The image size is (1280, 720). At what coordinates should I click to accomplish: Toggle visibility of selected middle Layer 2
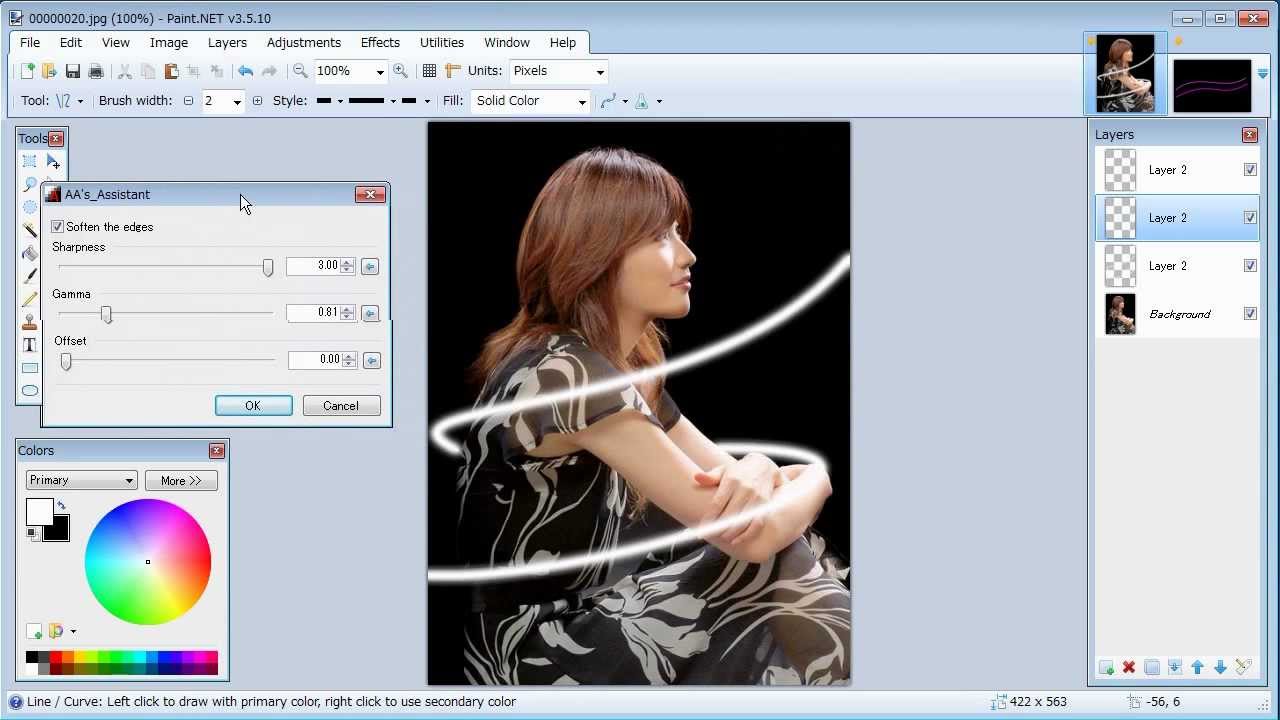click(x=1250, y=218)
